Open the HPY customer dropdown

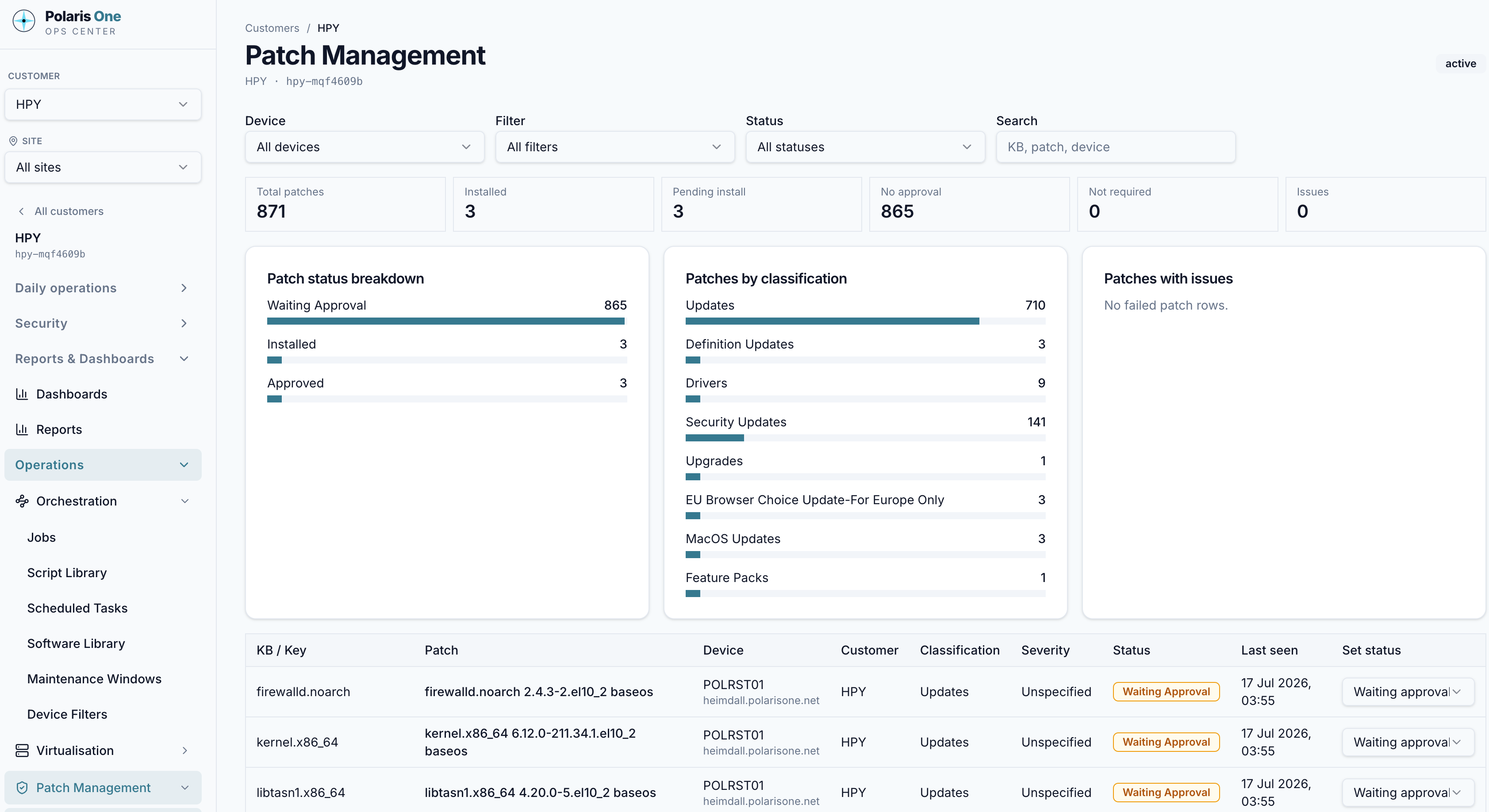(x=103, y=105)
